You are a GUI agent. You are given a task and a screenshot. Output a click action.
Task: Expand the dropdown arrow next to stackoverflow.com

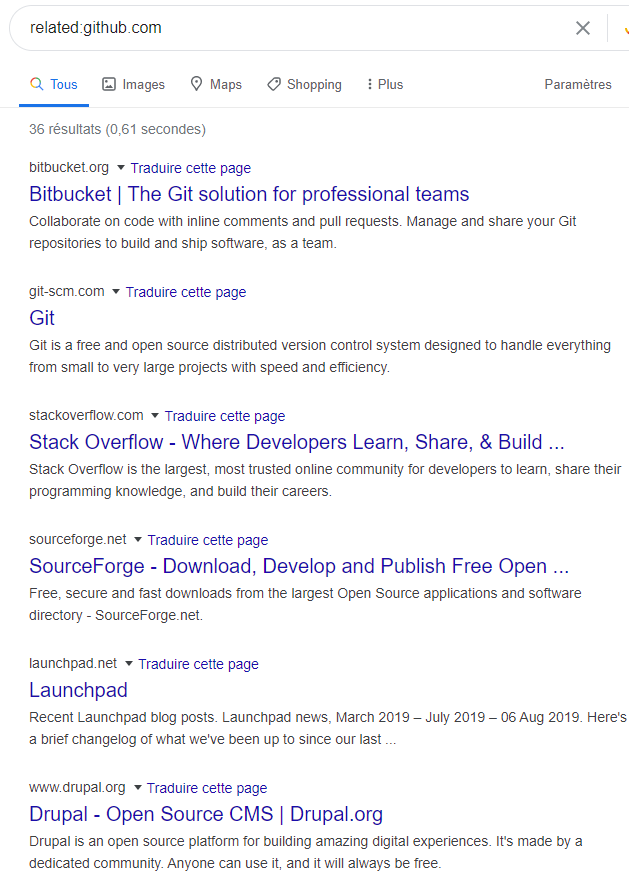click(155, 416)
